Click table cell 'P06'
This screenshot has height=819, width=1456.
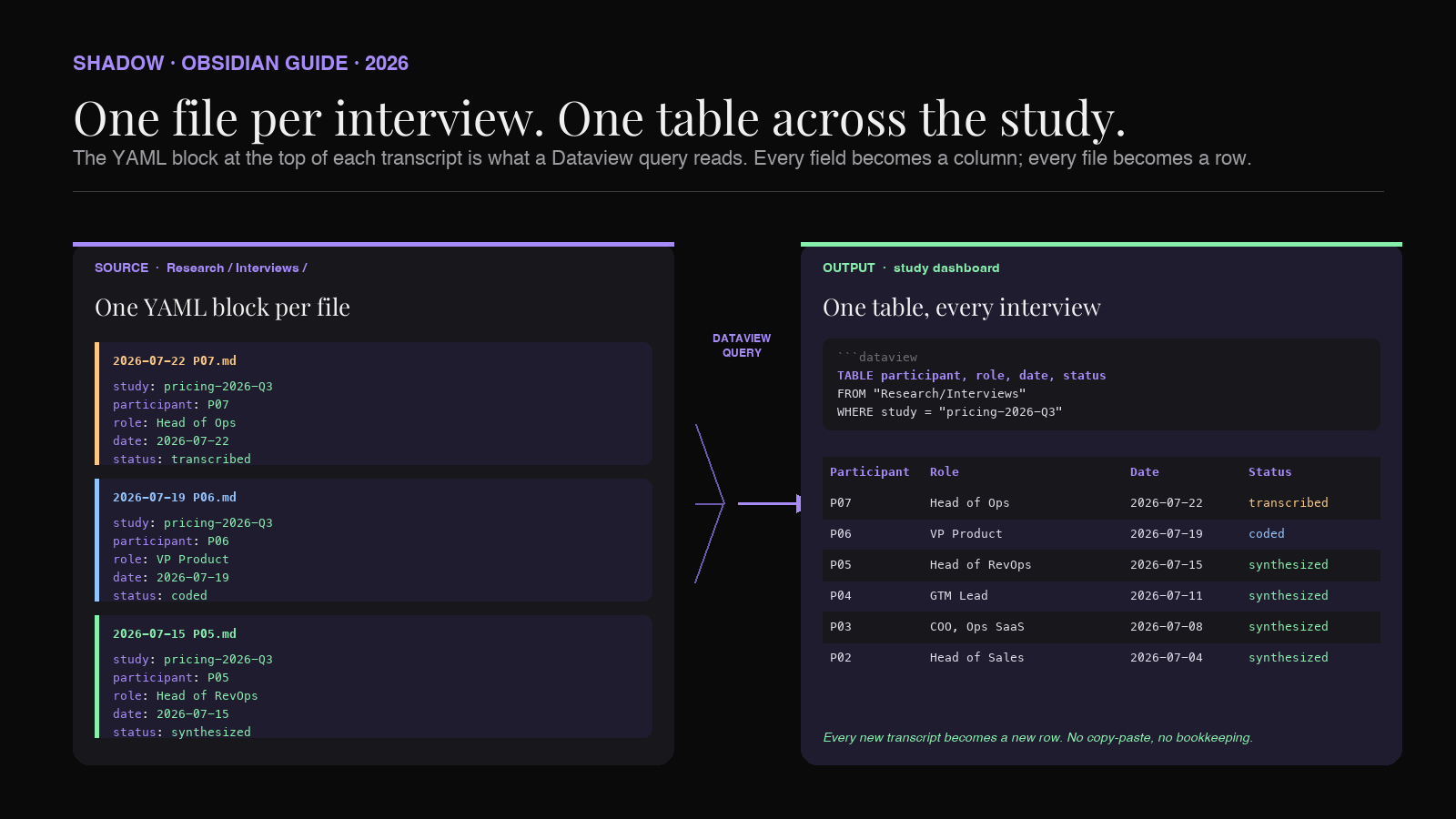[841, 534]
